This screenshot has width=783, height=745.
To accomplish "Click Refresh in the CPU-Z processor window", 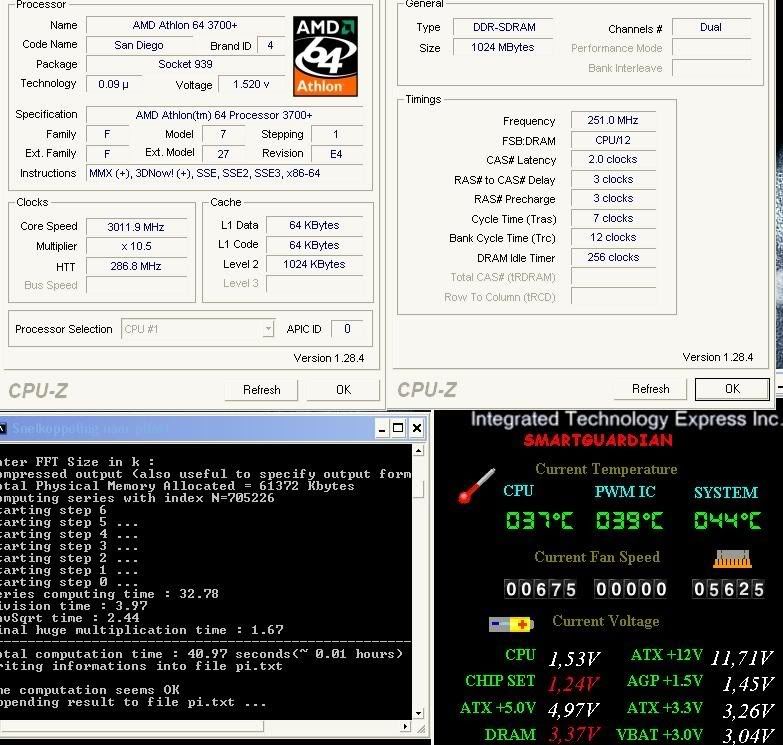I will 261,390.
